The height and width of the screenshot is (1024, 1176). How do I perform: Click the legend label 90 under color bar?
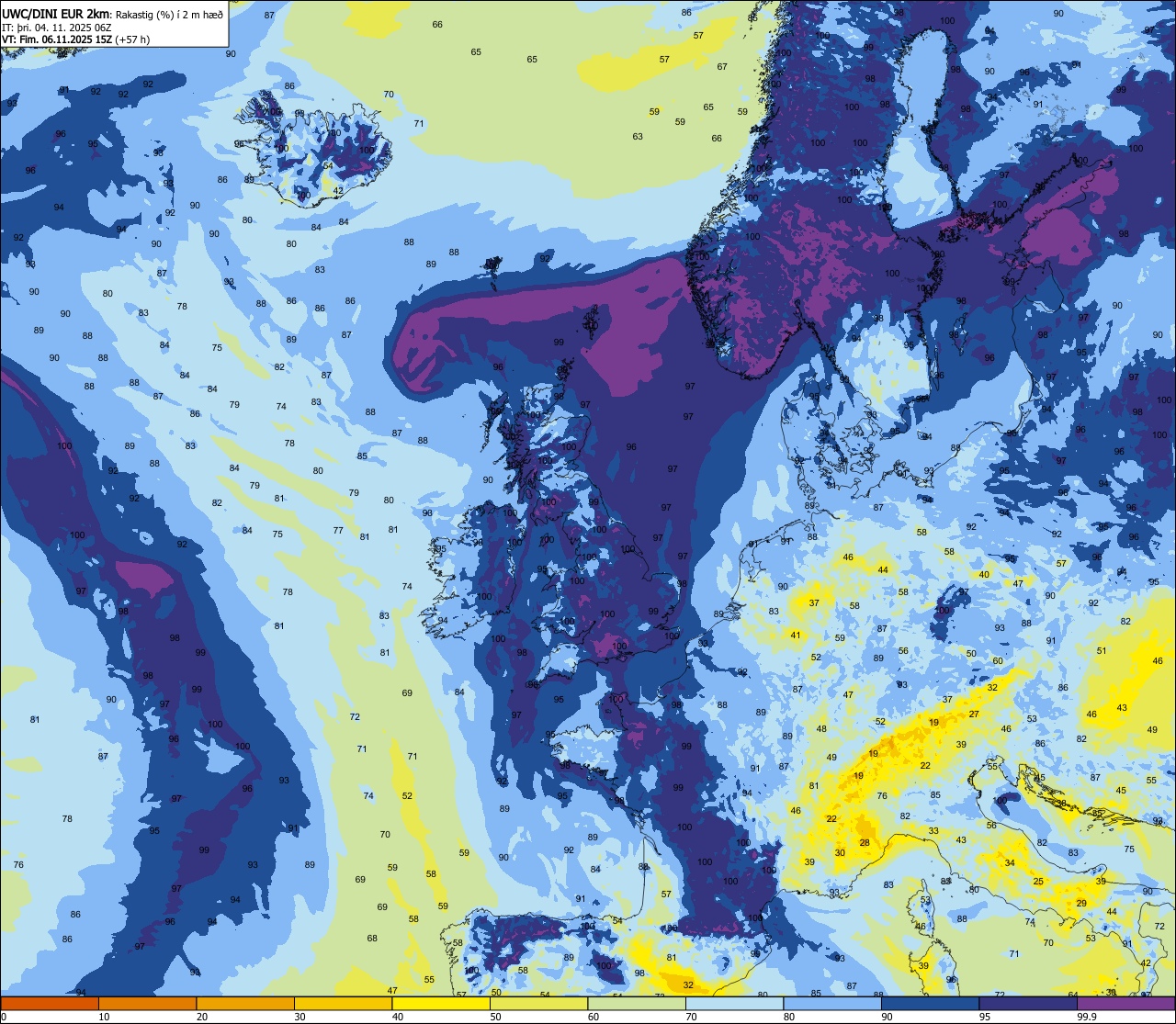(887, 1017)
